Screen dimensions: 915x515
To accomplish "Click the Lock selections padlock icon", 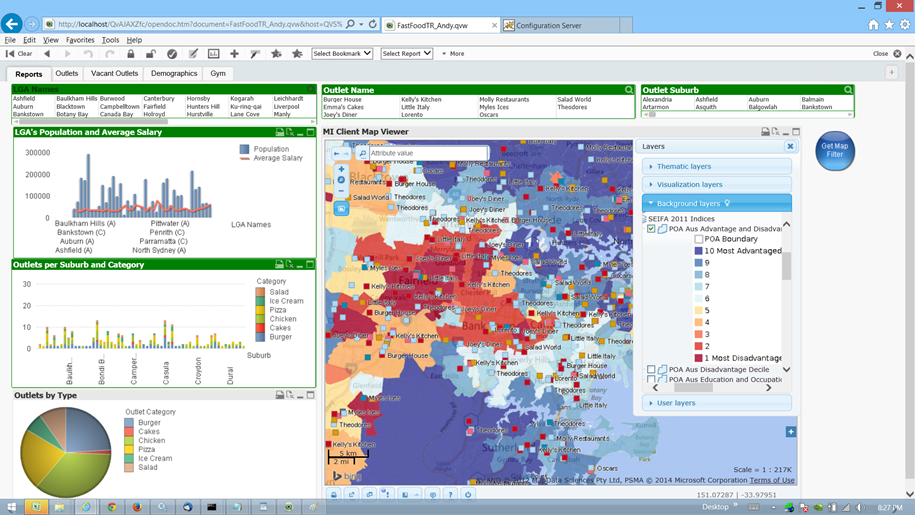I will (131, 54).
